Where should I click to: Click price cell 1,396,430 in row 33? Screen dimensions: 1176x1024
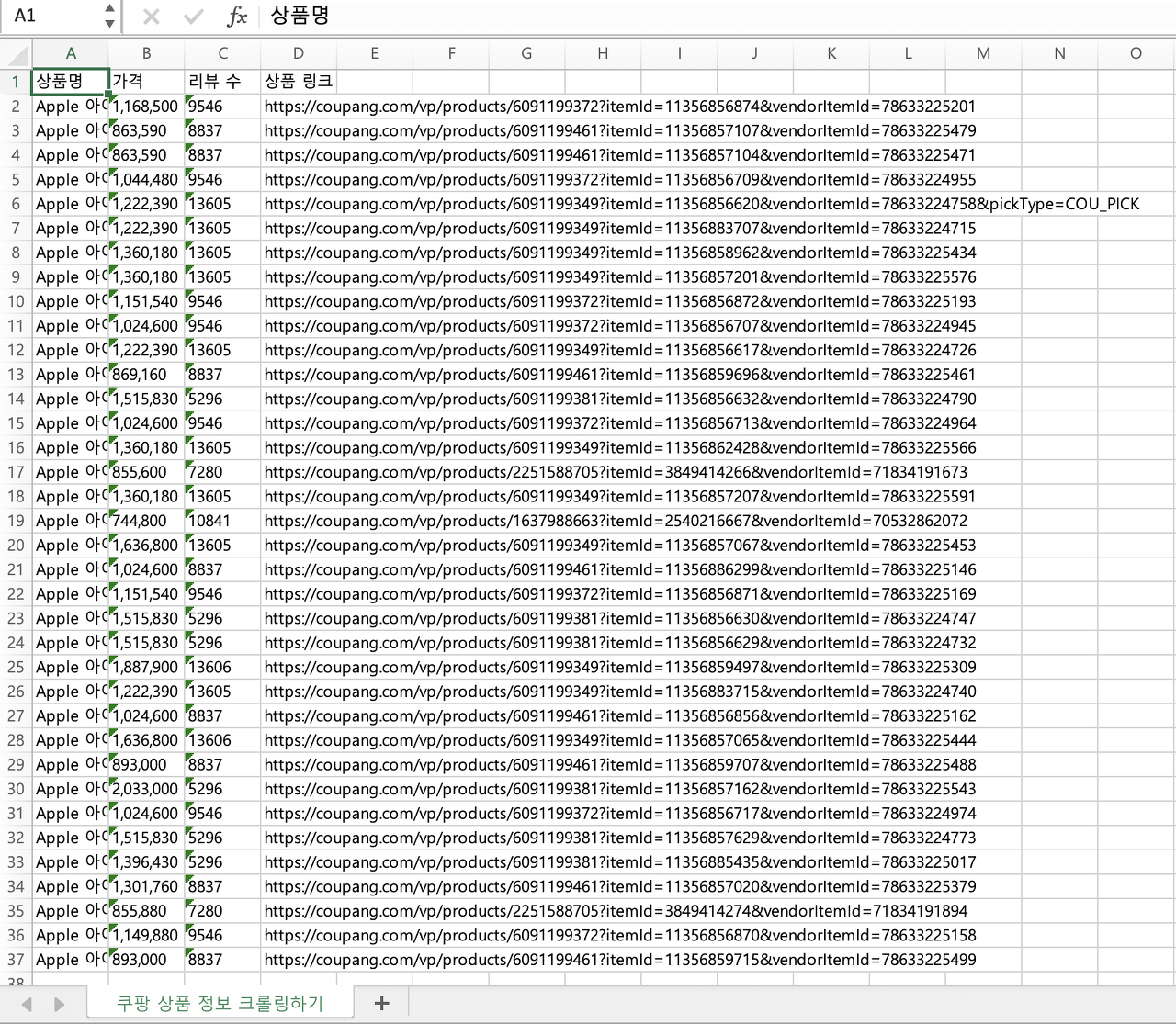[146, 862]
